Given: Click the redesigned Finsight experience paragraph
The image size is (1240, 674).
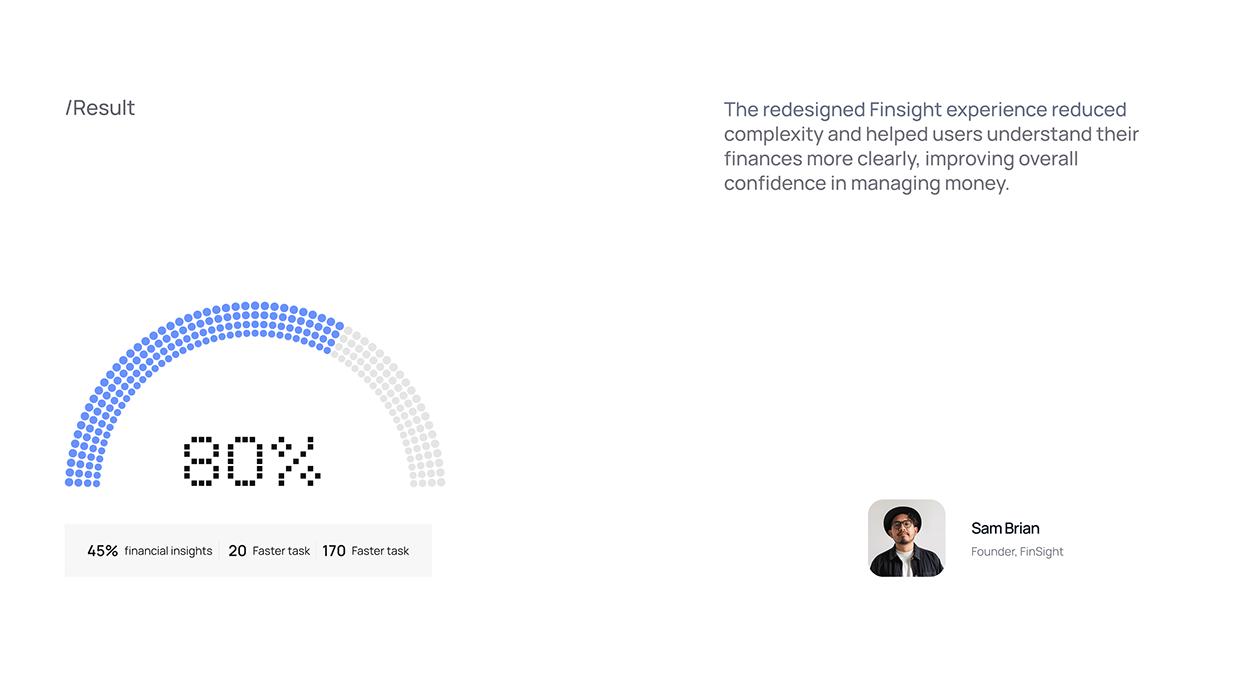Looking at the screenshot, I should click(x=931, y=146).
